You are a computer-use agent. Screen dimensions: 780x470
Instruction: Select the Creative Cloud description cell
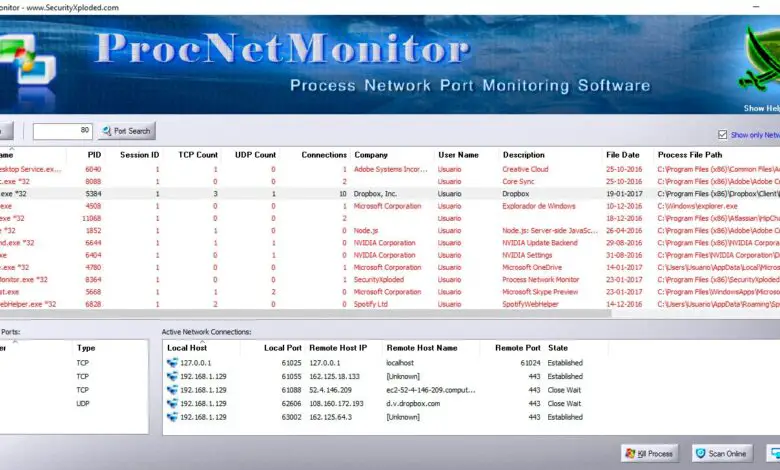(525, 170)
